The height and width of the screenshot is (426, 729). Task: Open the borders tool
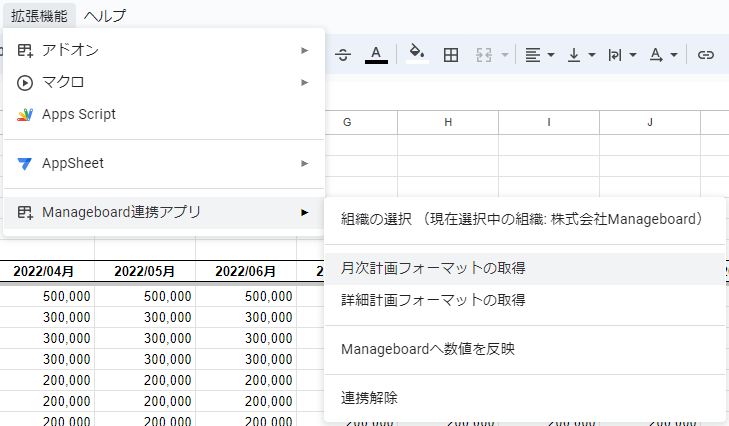[451, 55]
